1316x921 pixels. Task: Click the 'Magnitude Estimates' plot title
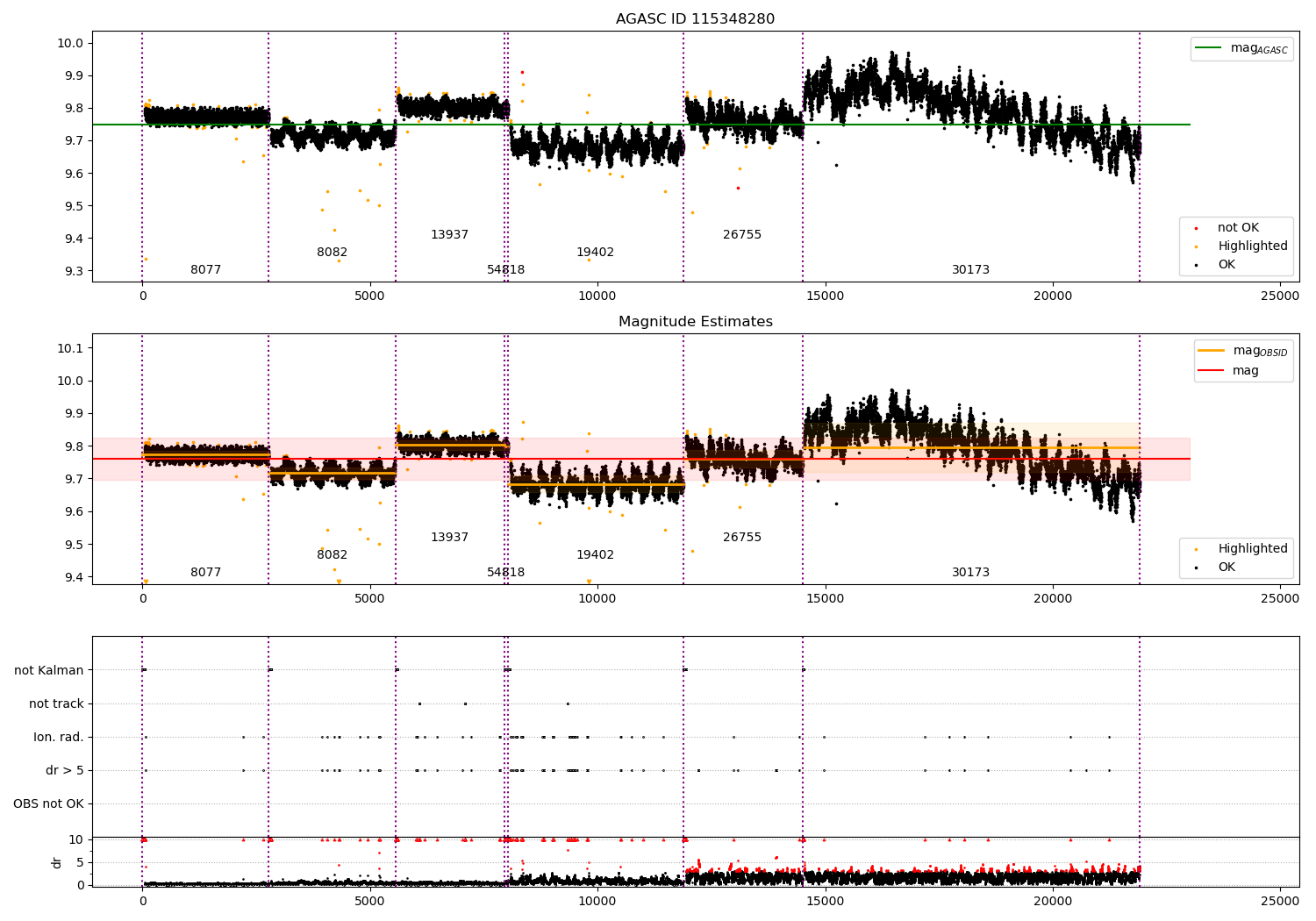(695, 322)
